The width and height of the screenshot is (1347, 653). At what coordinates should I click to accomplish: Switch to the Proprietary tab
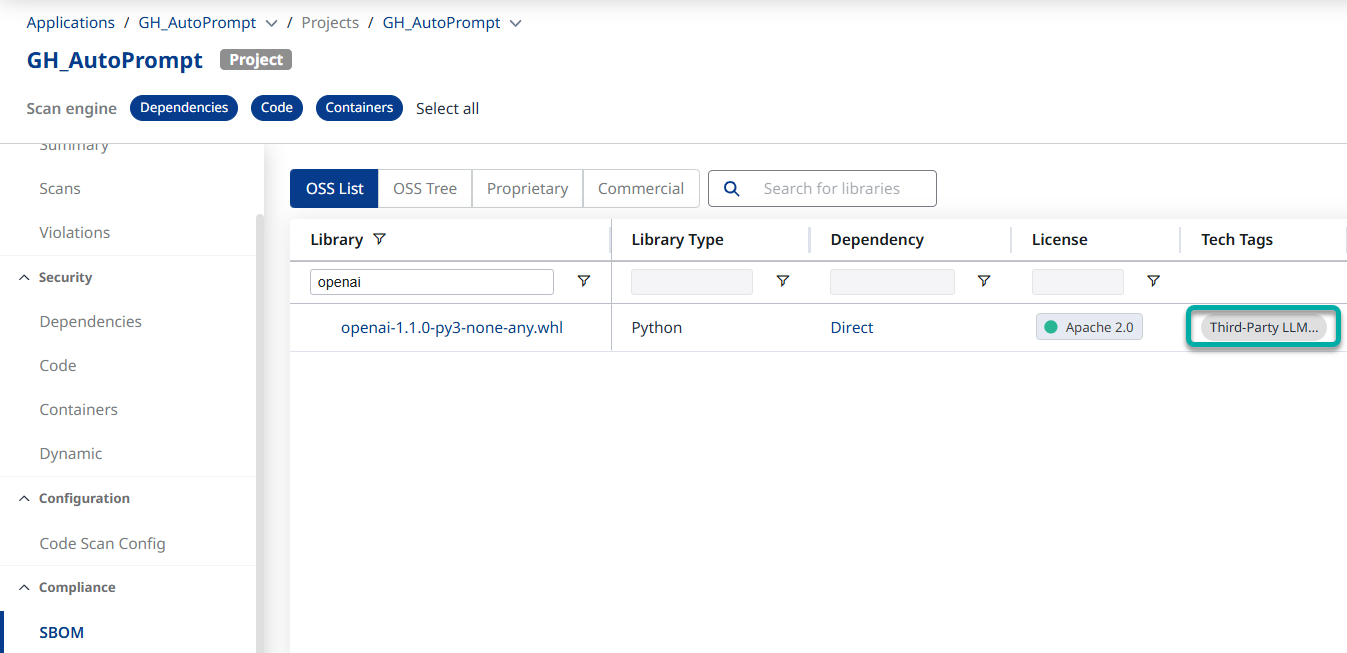point(527,189)
